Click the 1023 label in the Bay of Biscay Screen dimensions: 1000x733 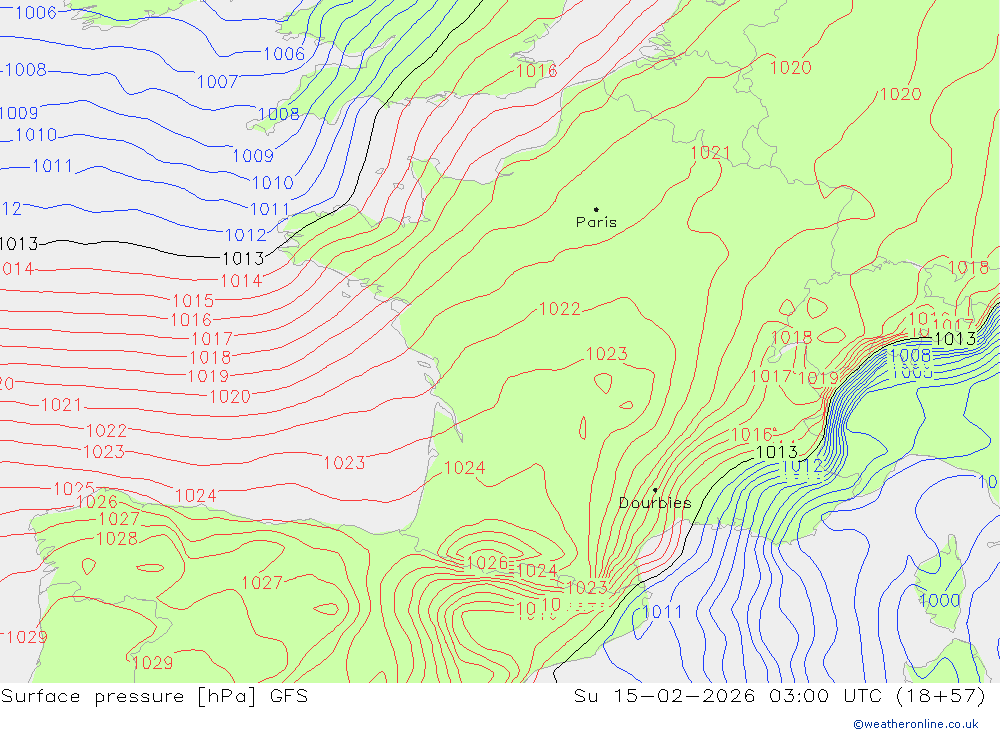point(344,463)
